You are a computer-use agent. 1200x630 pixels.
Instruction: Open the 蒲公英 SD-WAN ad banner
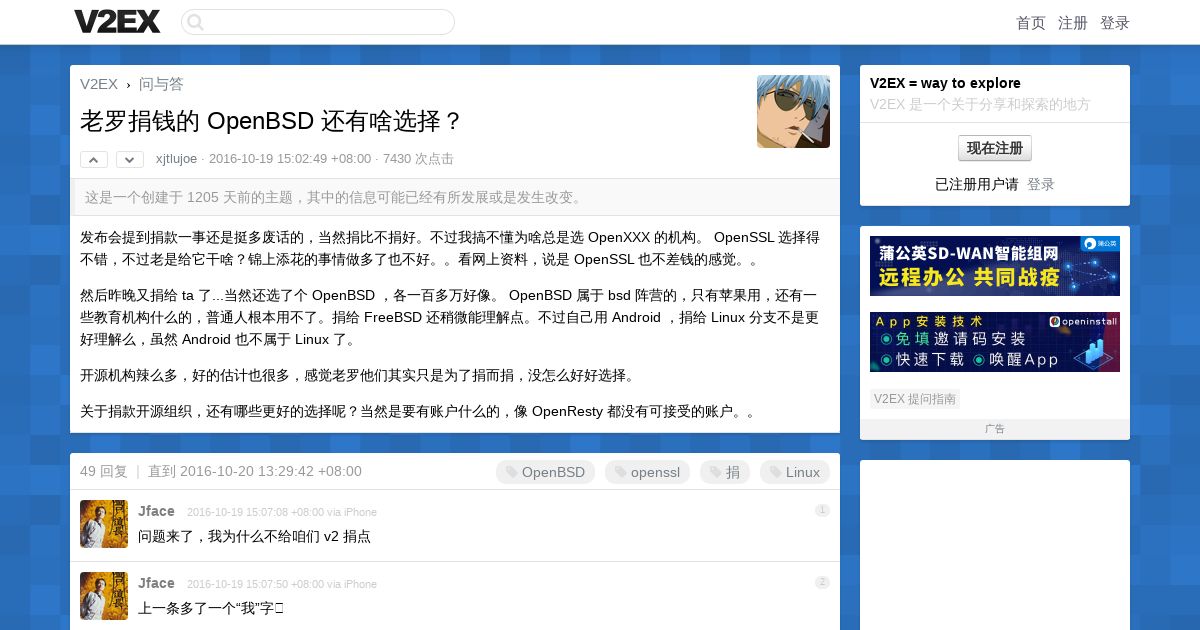click(995, 266)
